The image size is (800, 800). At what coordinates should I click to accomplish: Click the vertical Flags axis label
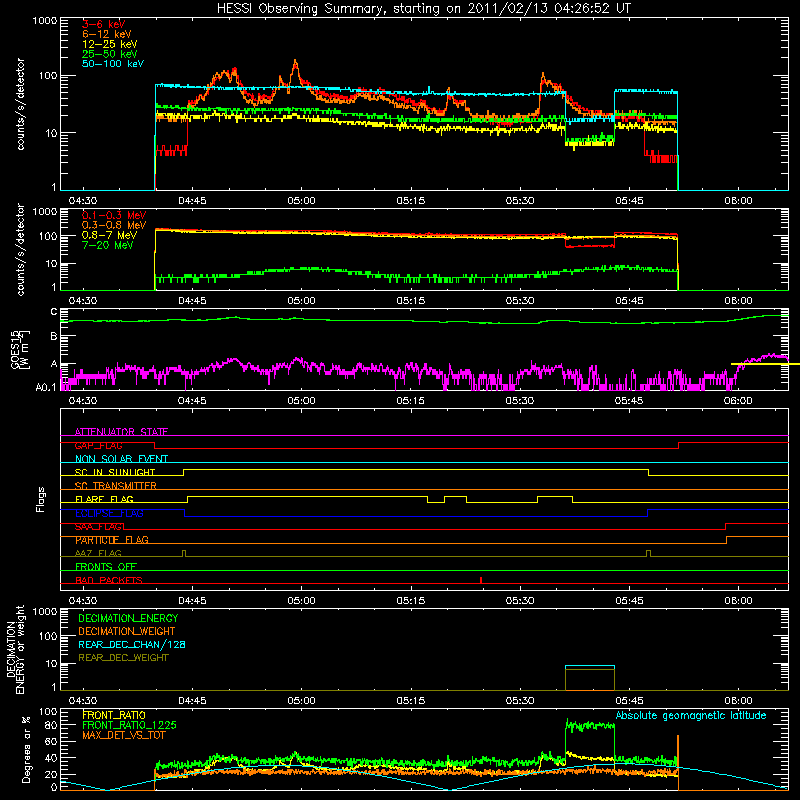pos(40,499)
